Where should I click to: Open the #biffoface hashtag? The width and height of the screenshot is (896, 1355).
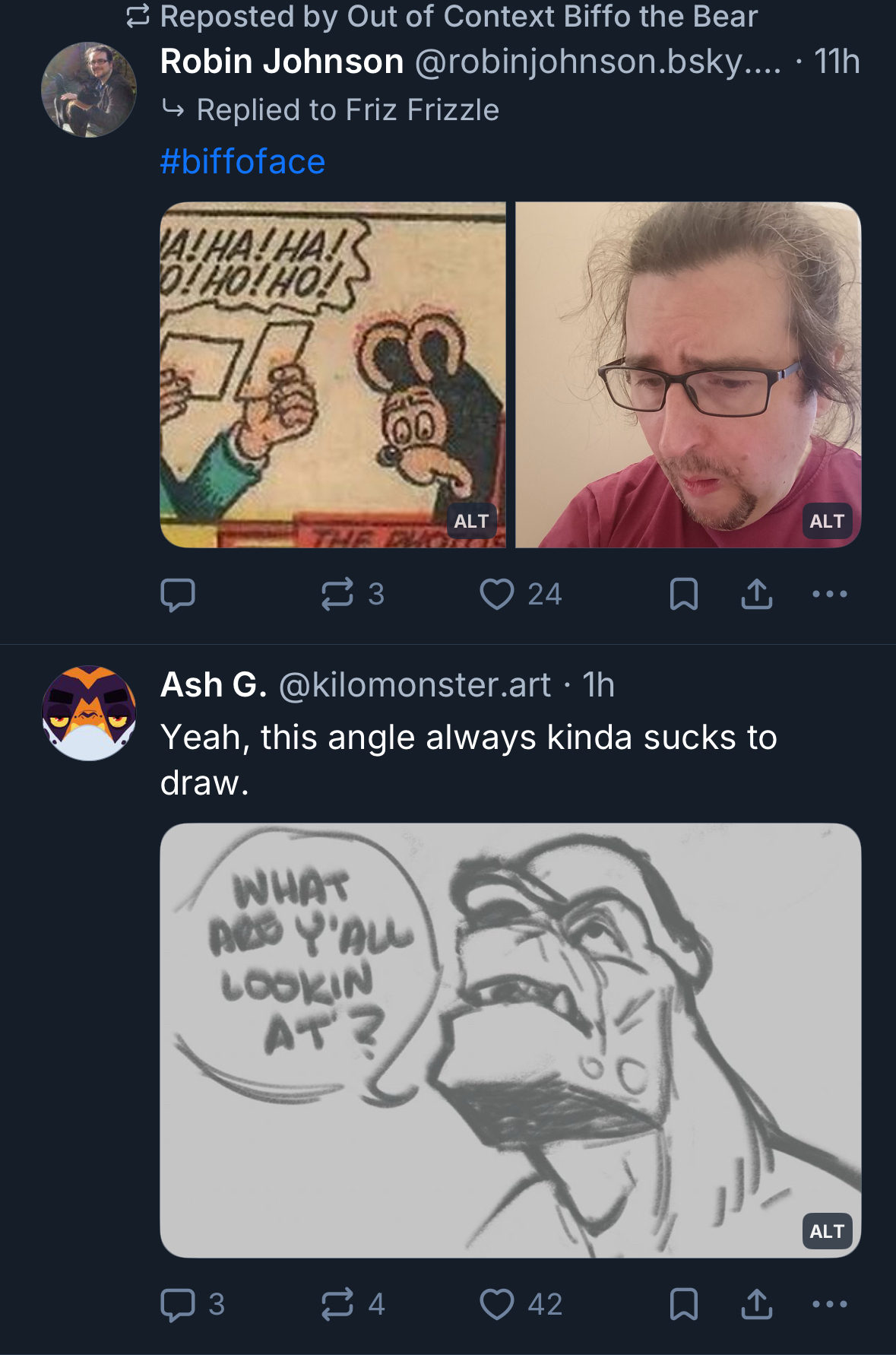pos(242,162)
